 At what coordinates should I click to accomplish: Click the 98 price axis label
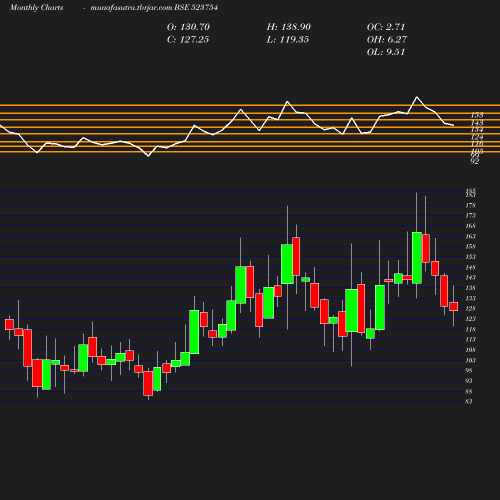pos(469,371)
